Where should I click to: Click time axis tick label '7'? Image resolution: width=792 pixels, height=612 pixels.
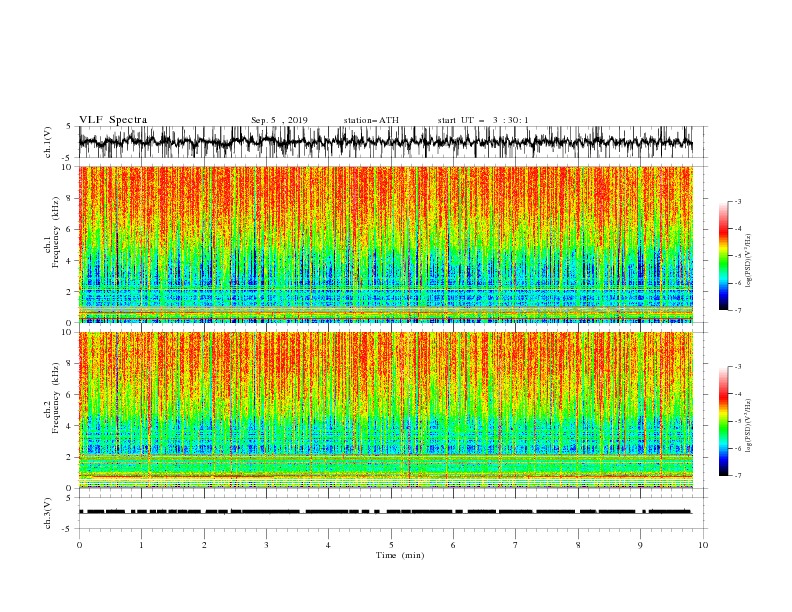coord(516,545)
